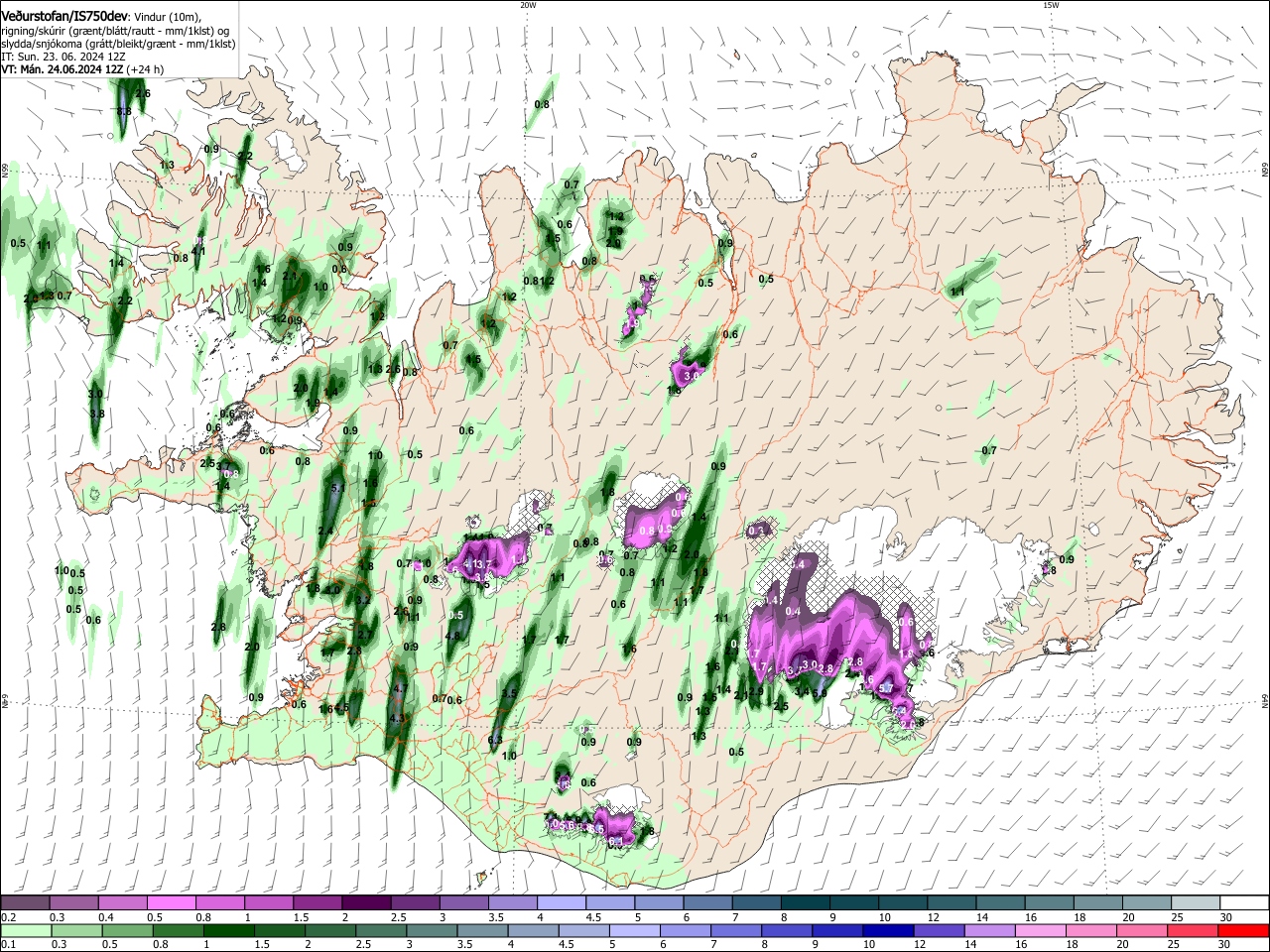Image resolution: width=1270 pixels, height=952 pixels.
Task: Click the light pink swatch right of lower-row label 16
Action: tap(1040, 930)
